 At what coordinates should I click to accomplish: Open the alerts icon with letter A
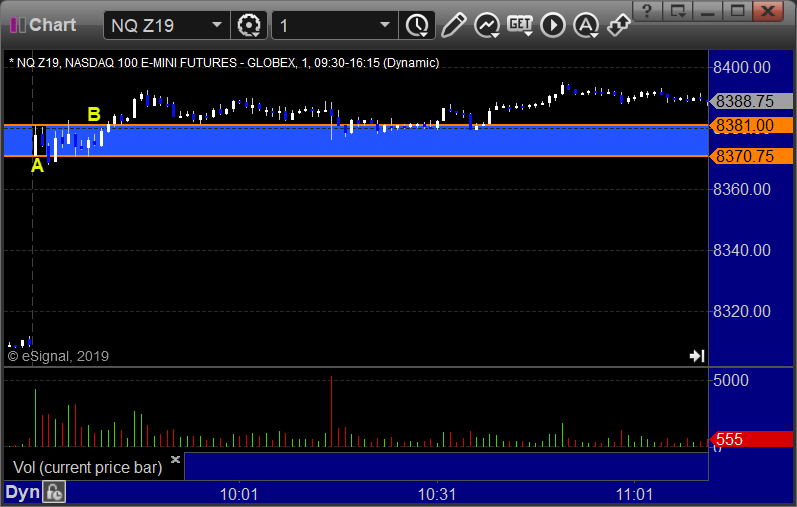pyautogui.click(x=586, y=25)
